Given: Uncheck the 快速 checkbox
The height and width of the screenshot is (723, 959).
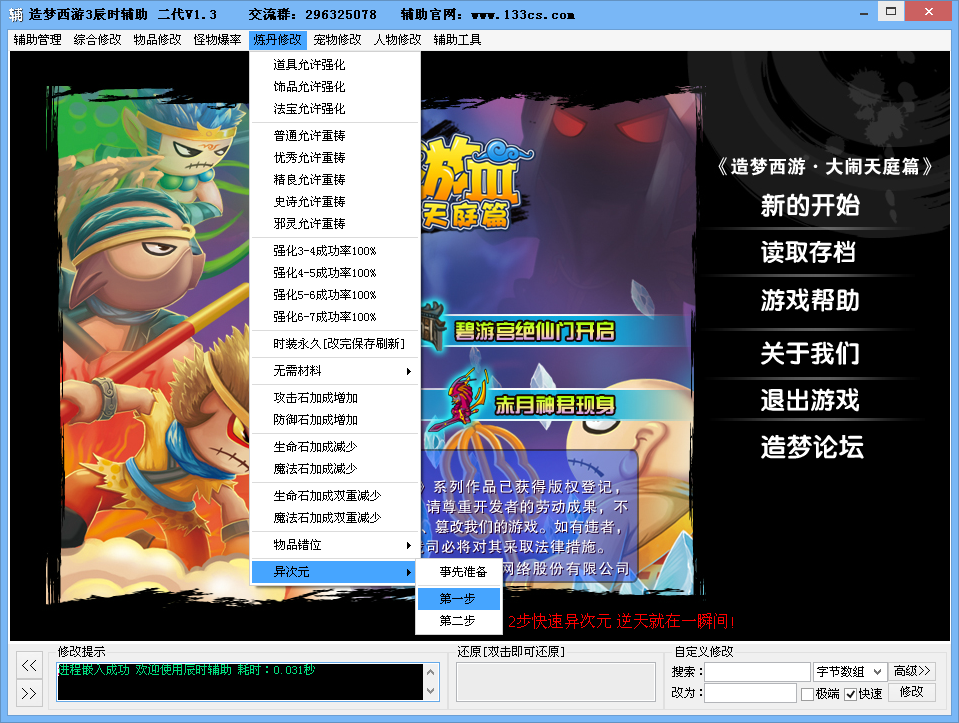Looking at the screenshot, I should pos(851,694).
